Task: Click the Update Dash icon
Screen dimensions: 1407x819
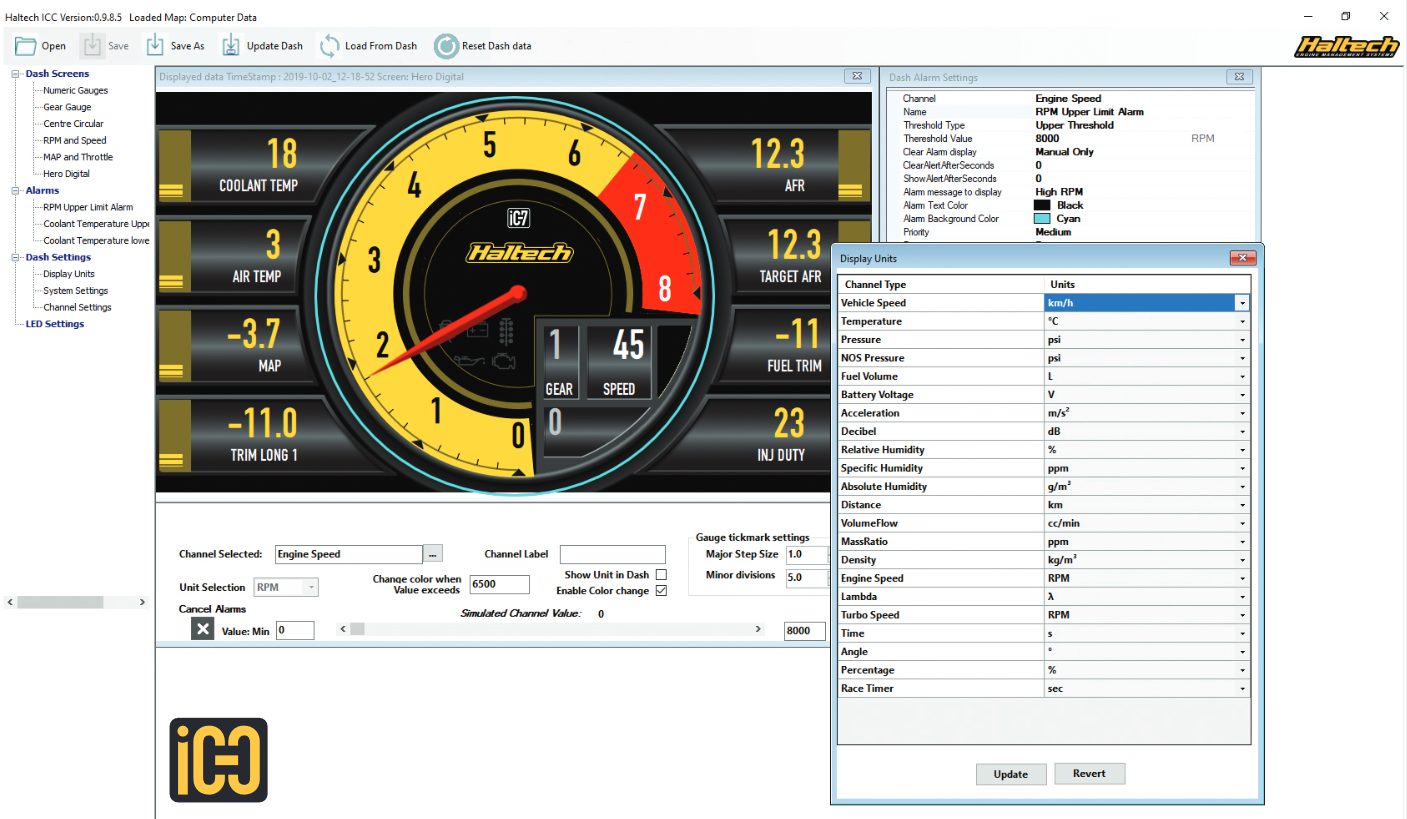Action: 231,46
